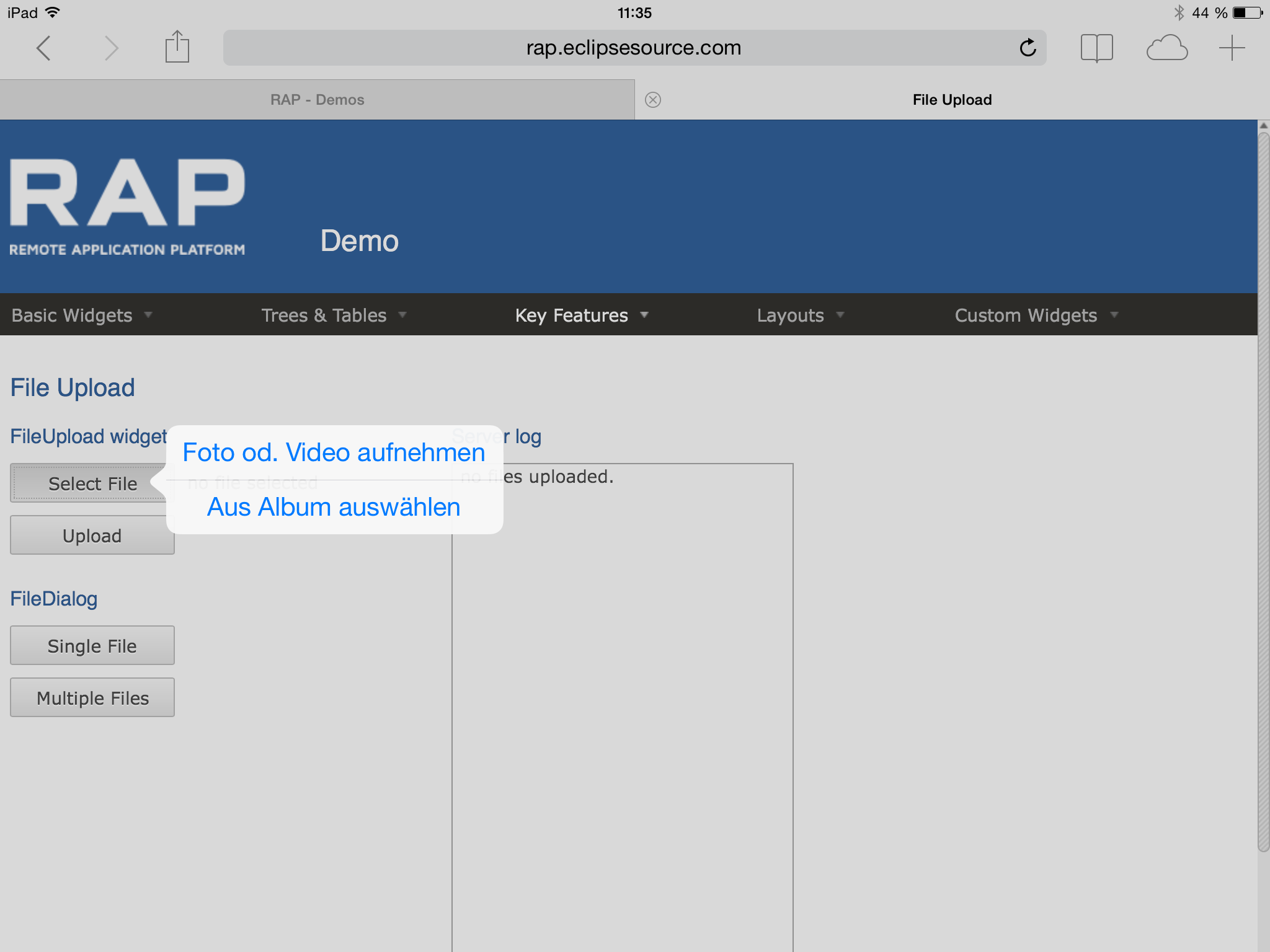The image size is (1270, 952).
Task: Choose Aus Album auswählen
Action: 334,507
